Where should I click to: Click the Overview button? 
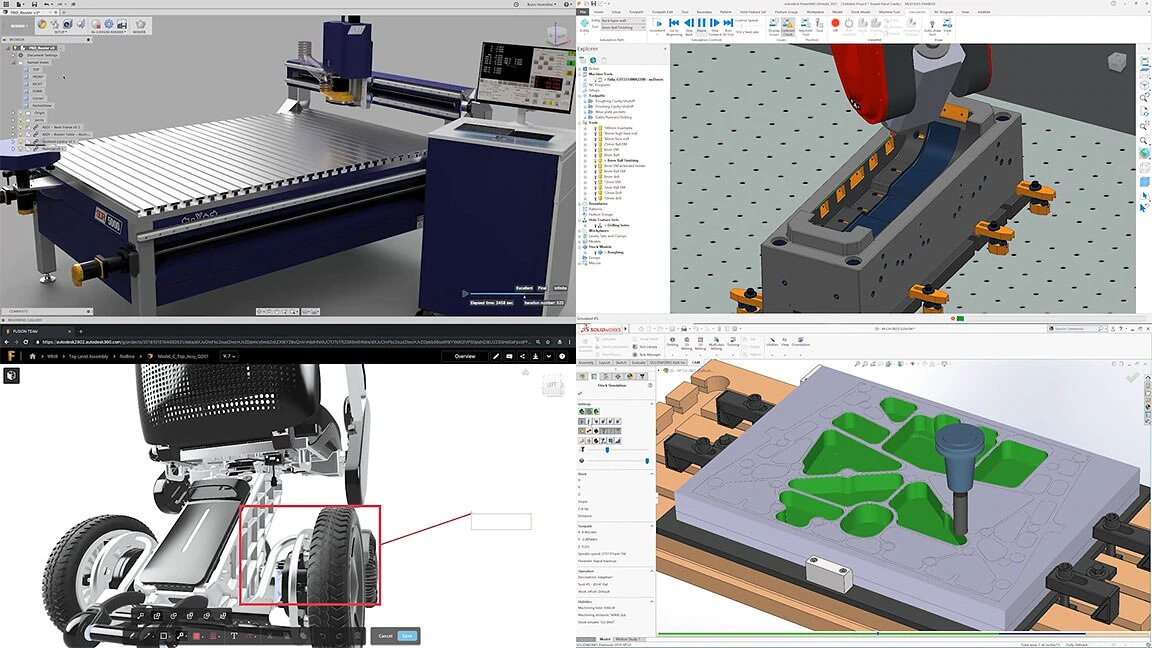464,356
